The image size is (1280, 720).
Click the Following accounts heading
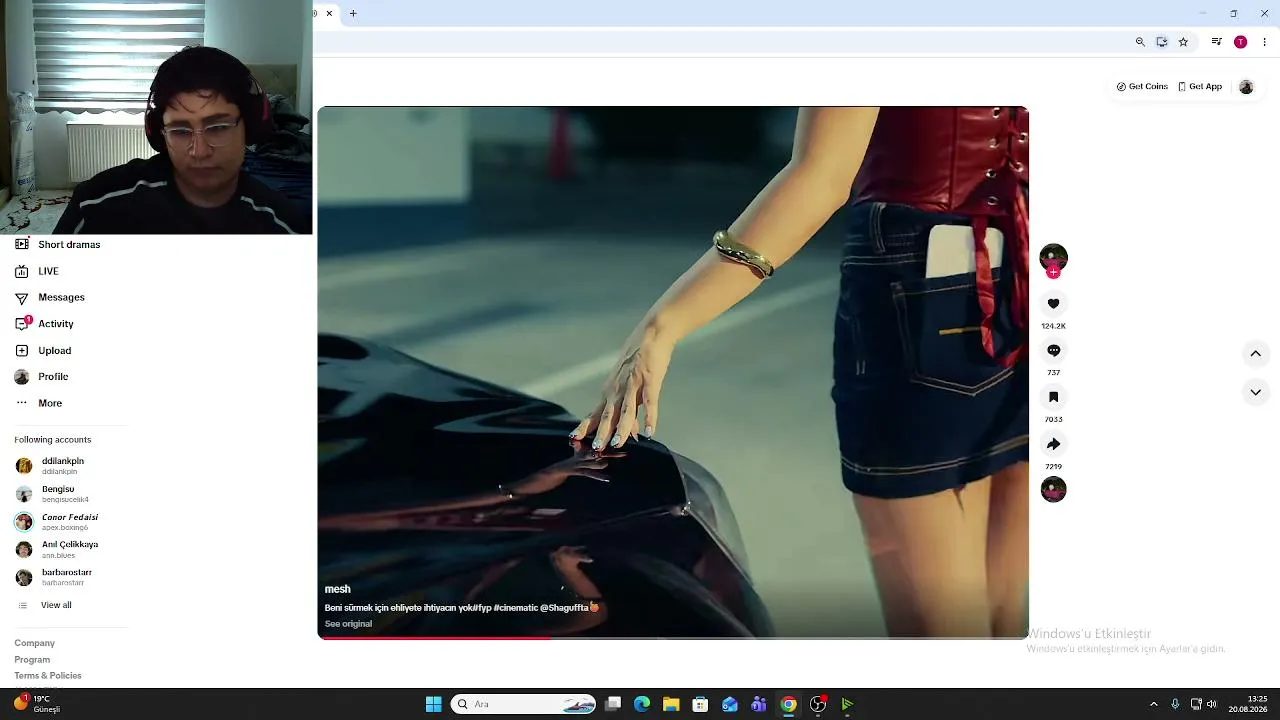[x=52, y=440]
